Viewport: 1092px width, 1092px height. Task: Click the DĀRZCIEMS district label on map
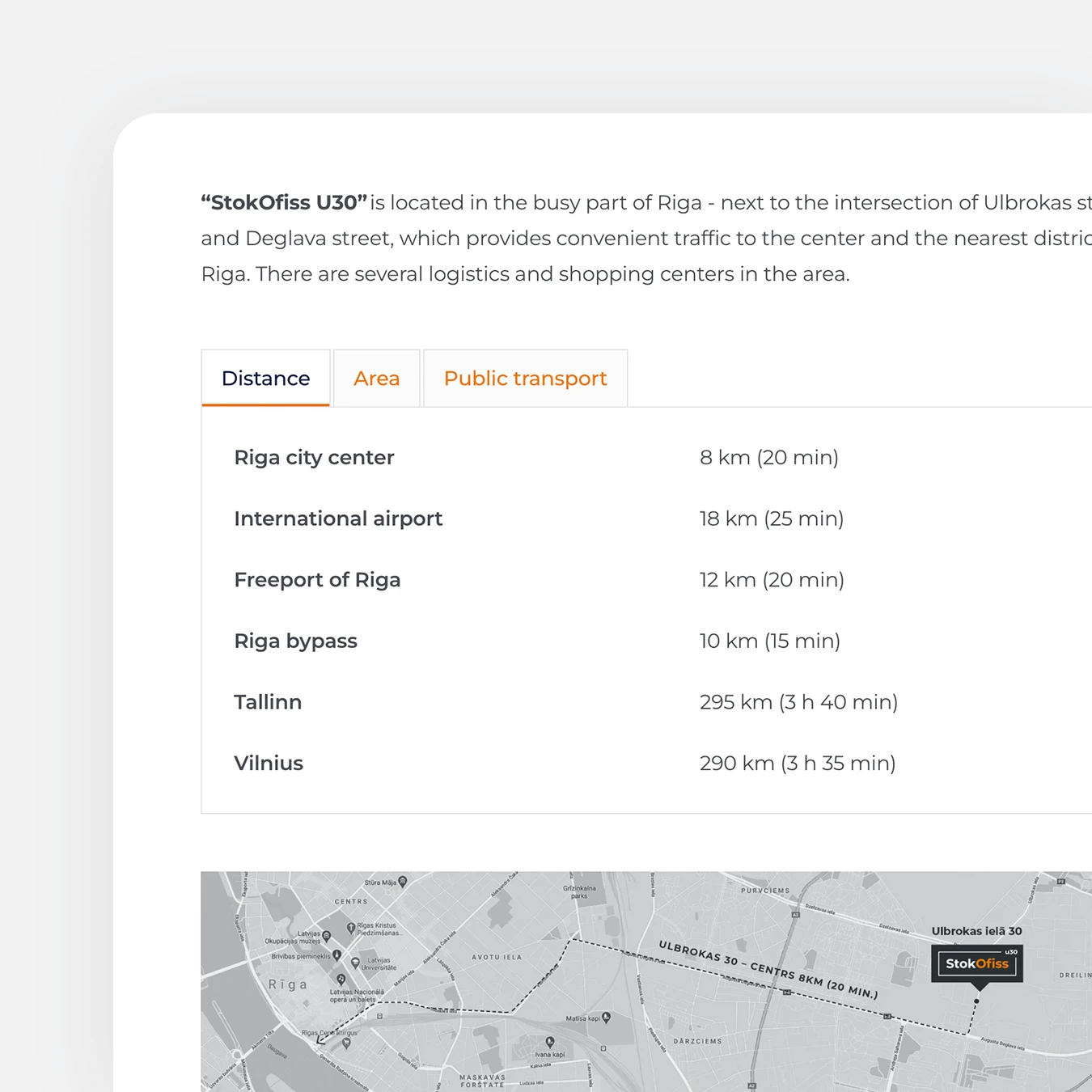[697, 1041]
